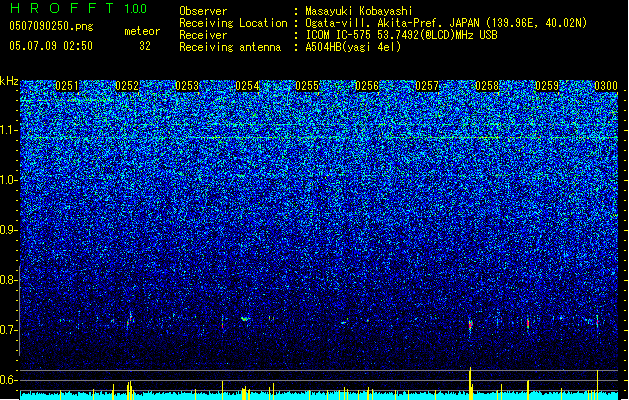
Task: Click the Receiving Location label
Action: coord(233,23)
